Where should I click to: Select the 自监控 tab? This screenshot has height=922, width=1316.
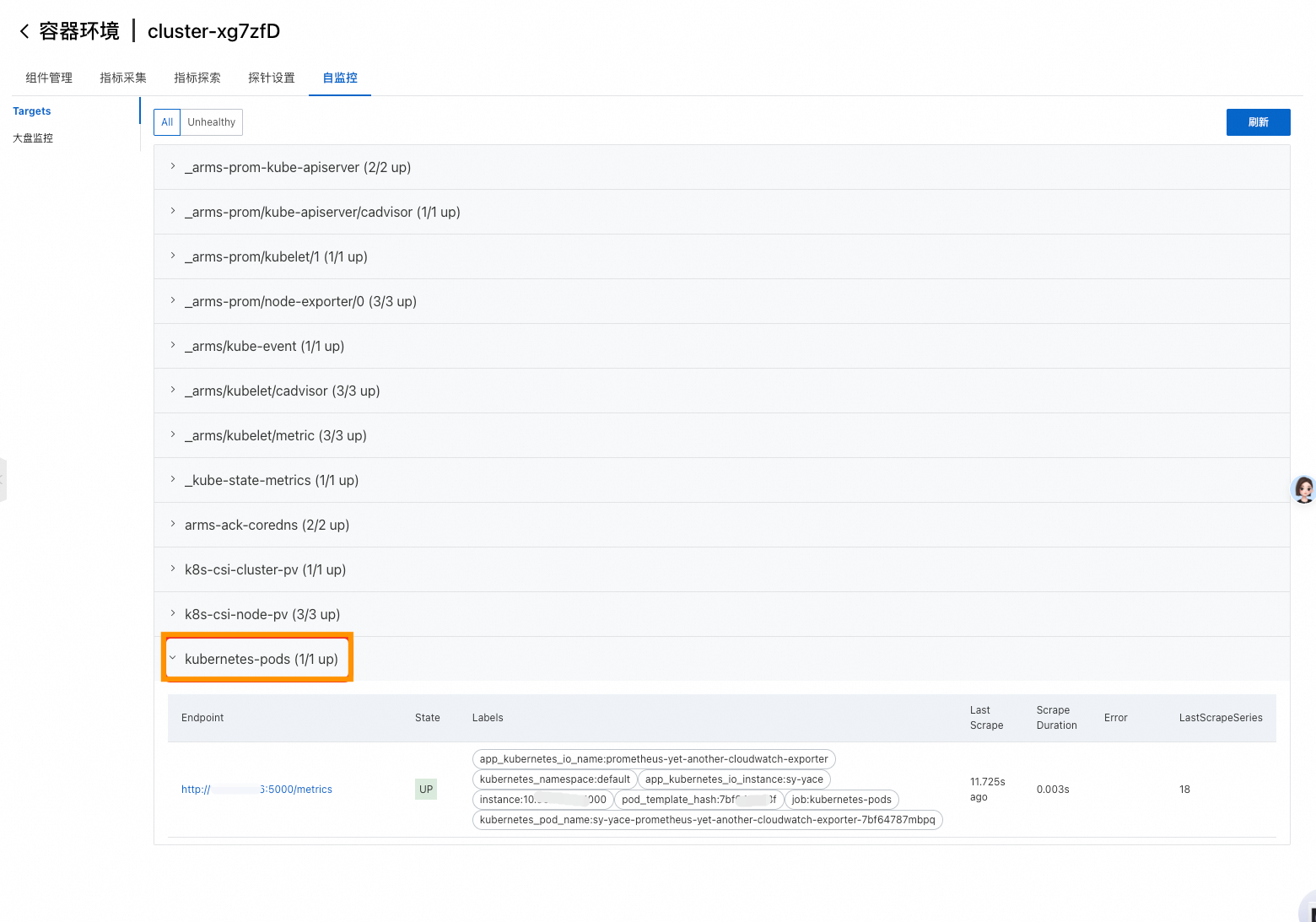click(340, 78)
